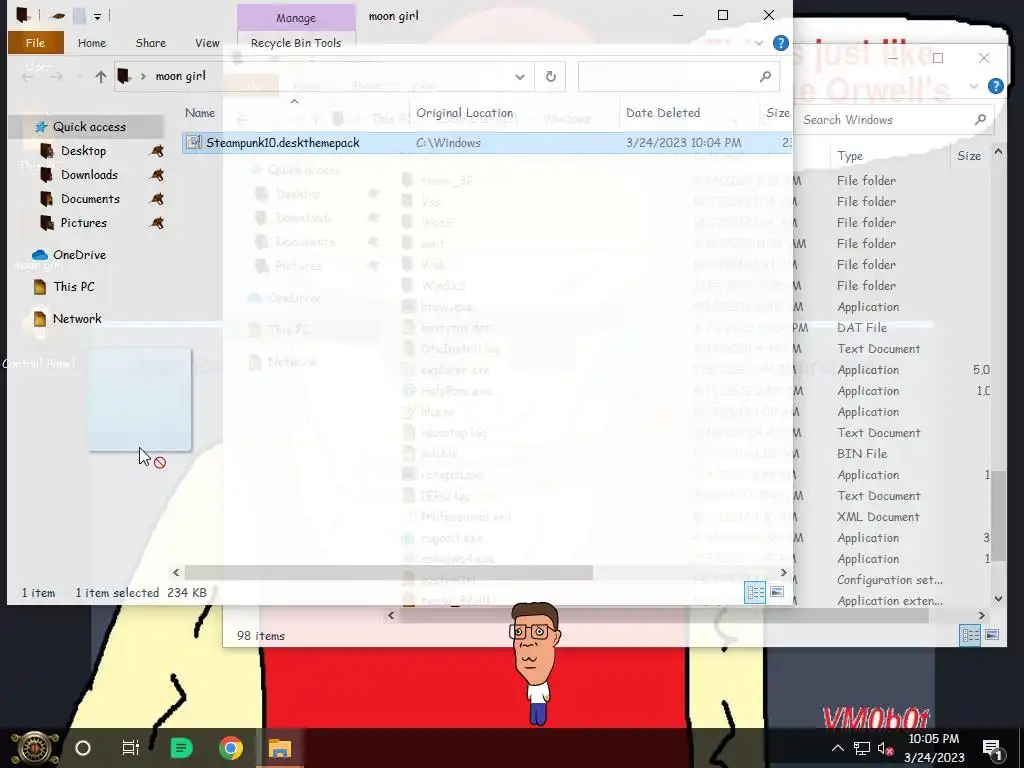The width and height of the screenshot is (1024, 768).
Task: Sort by Date Deleted column header
Action: pyautogui.click(x=663, y=113)
